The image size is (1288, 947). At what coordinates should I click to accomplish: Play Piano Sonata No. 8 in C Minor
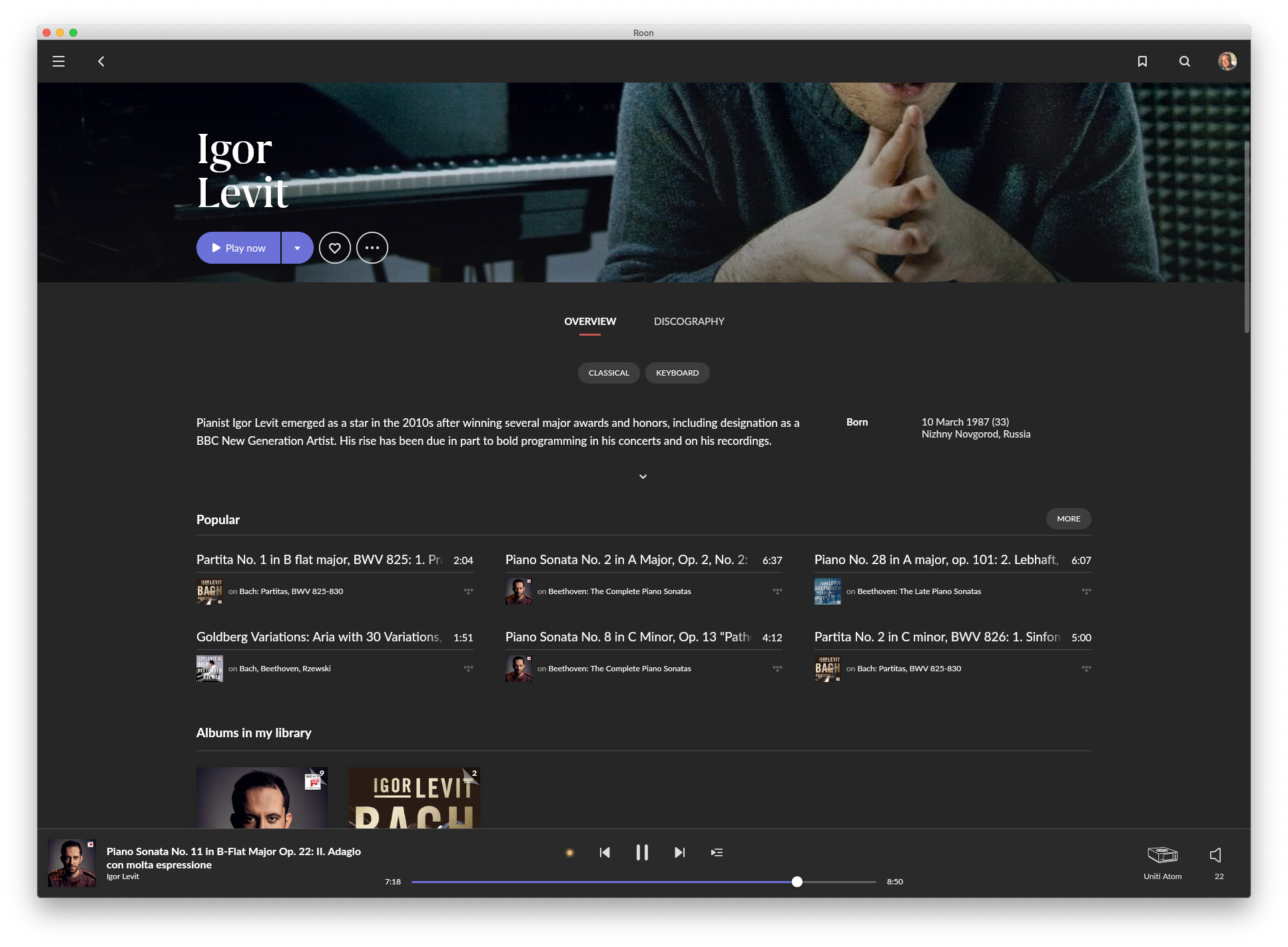click(x=628, y=637)
